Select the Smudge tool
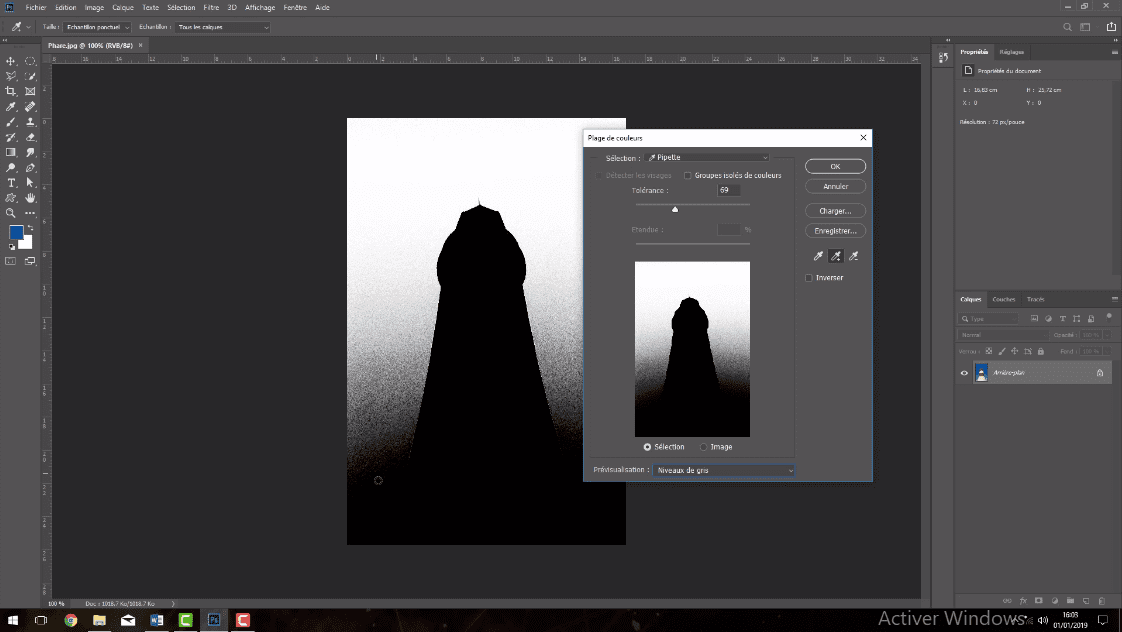Image resolution: width=1122 pixels, height=632 pixels. pyautogui.click(x=30, y=152)
